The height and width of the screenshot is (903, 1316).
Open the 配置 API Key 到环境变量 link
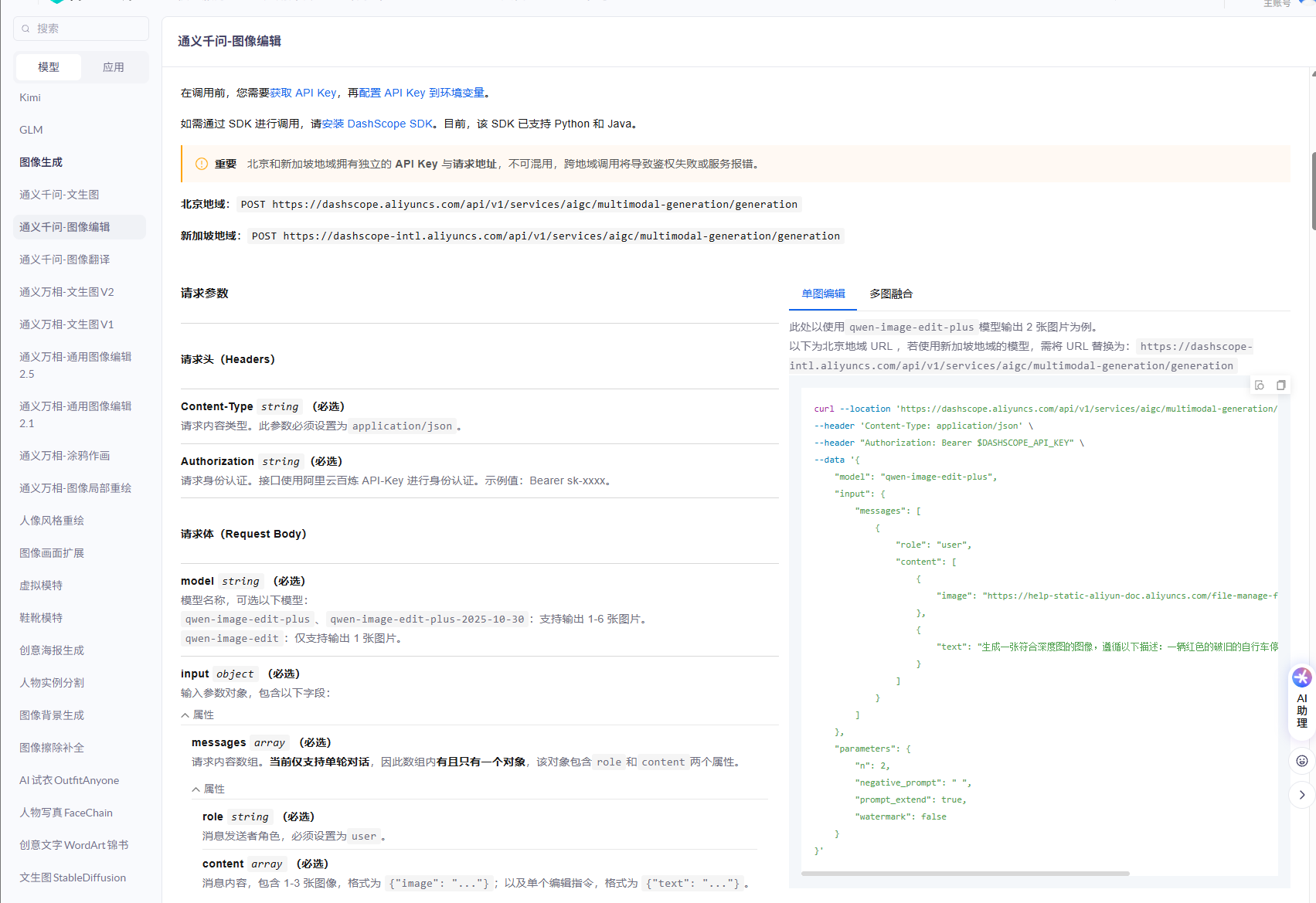click(422, 93)
